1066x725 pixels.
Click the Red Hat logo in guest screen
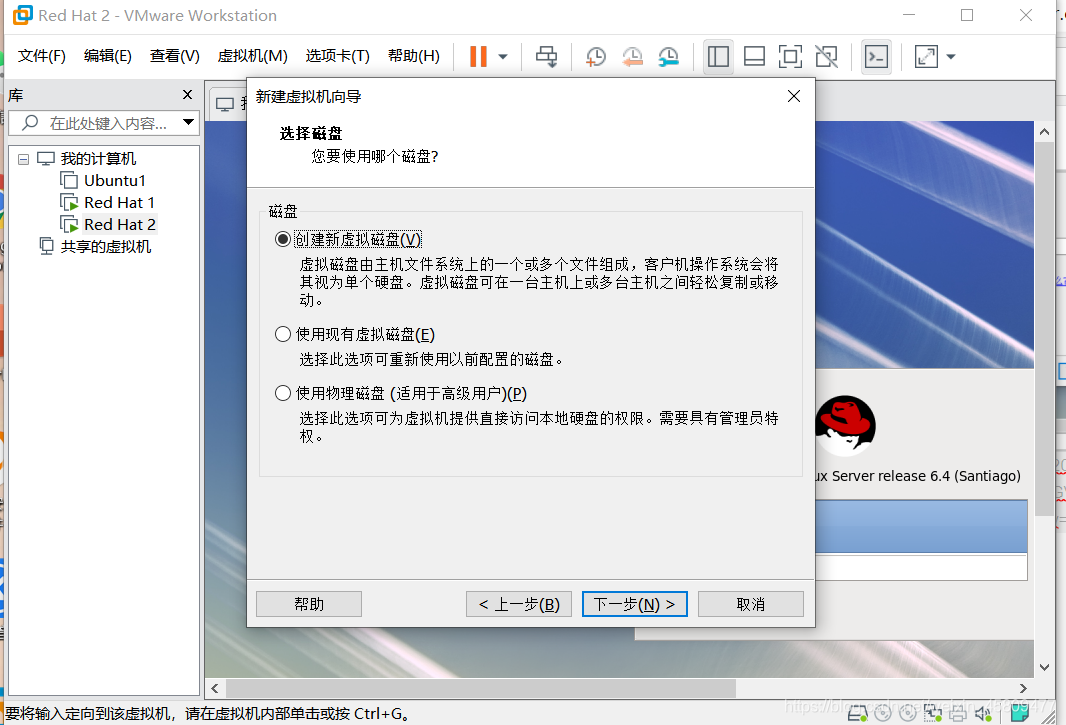(845, 425)
